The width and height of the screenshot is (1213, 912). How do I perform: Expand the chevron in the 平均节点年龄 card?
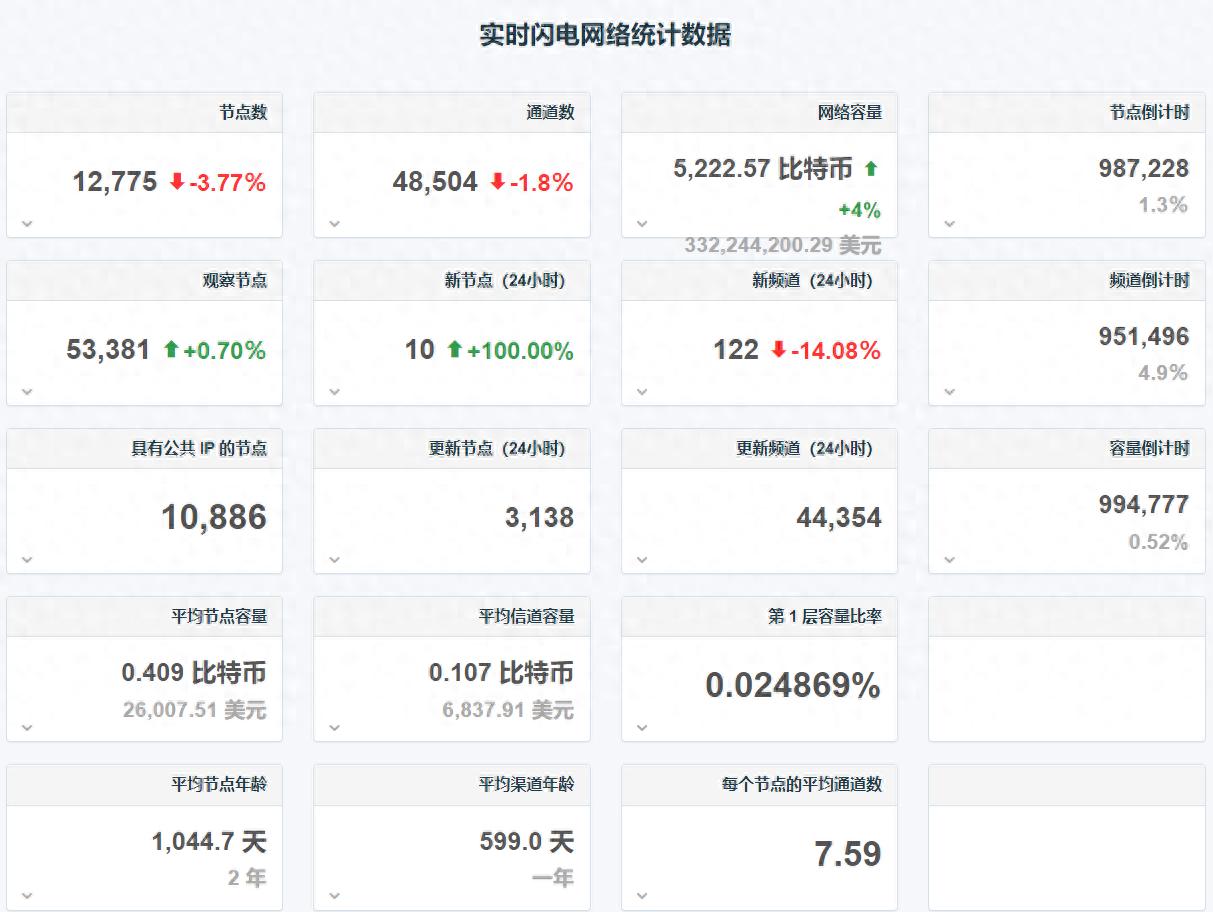(27, 895)
